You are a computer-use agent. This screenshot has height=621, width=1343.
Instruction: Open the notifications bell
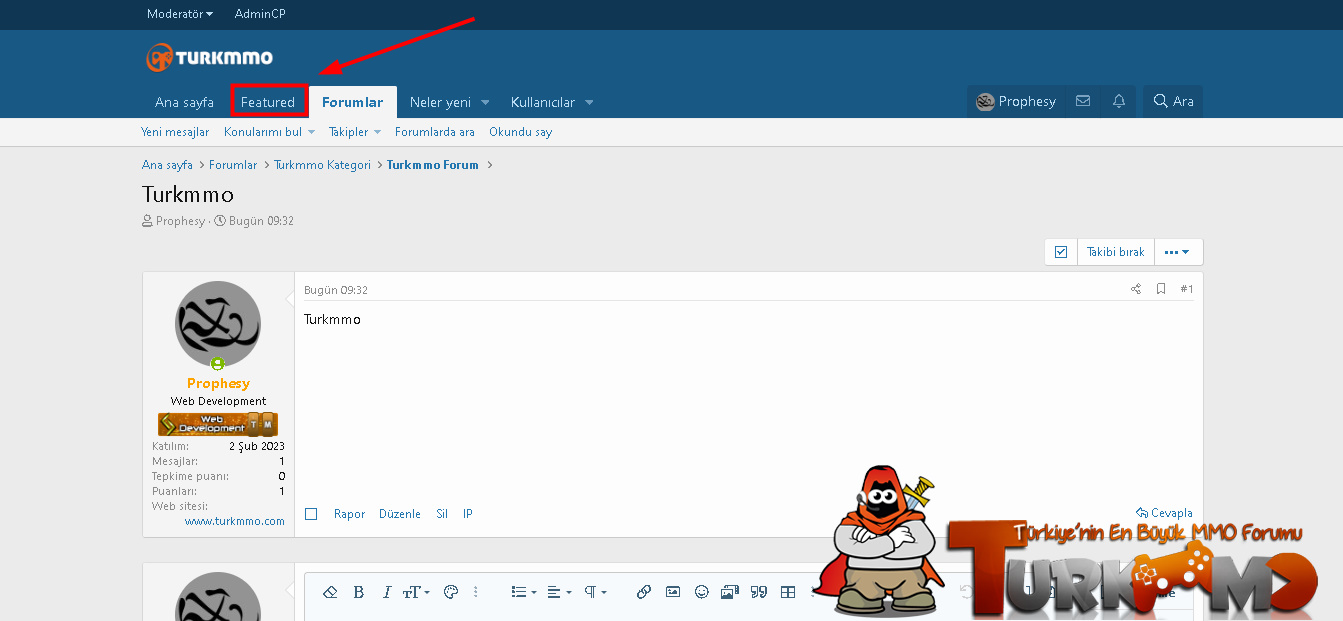click(1119, 101)
